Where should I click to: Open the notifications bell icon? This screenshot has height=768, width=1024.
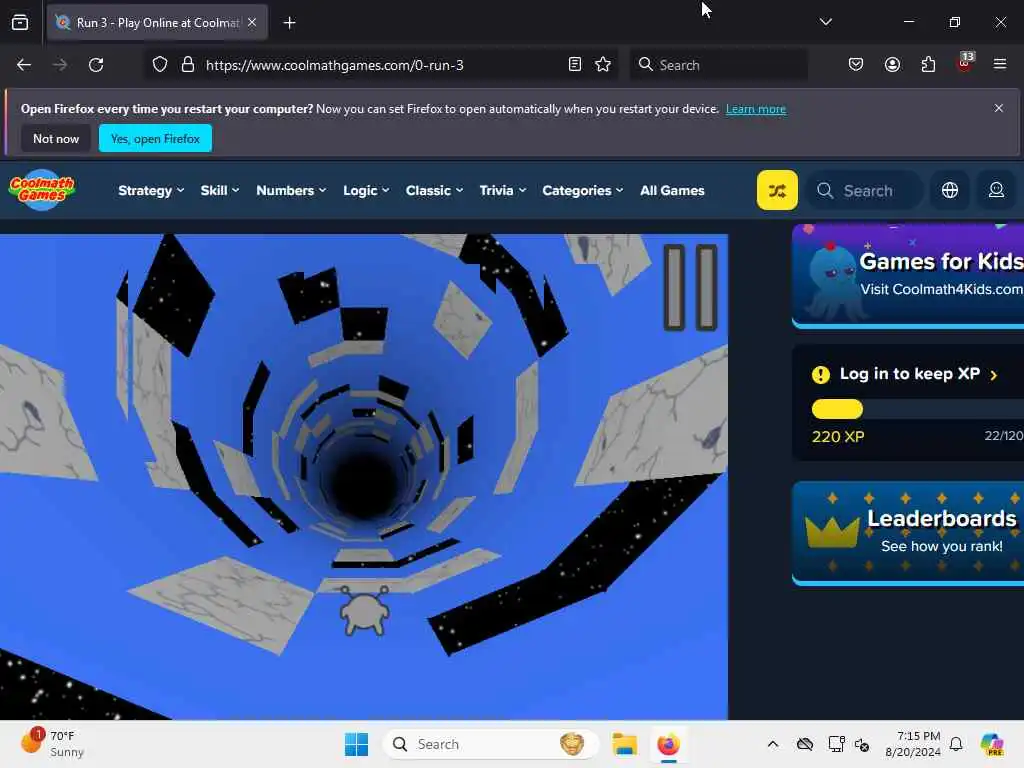point(956,744)
